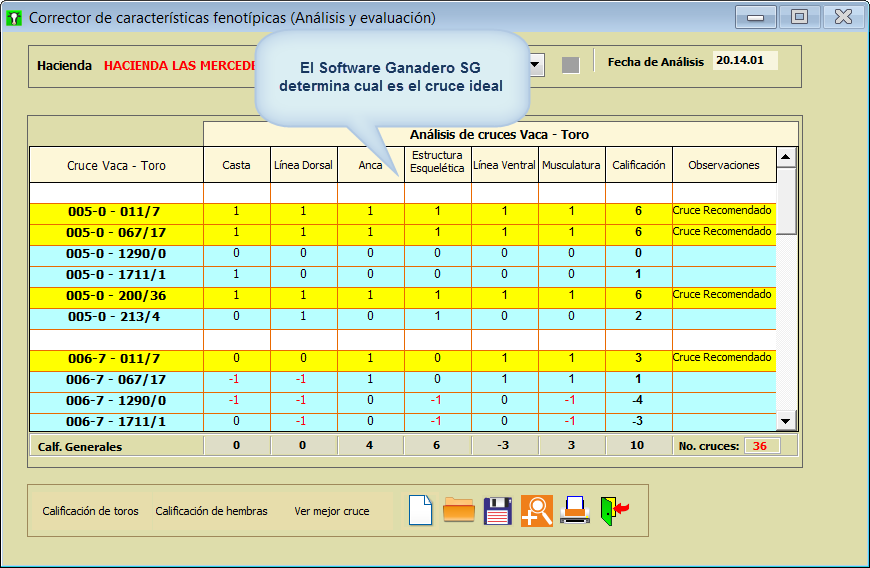This screenshot has width=870, height=568.
Task: Click the new document icon
Action: pos(421,510)
